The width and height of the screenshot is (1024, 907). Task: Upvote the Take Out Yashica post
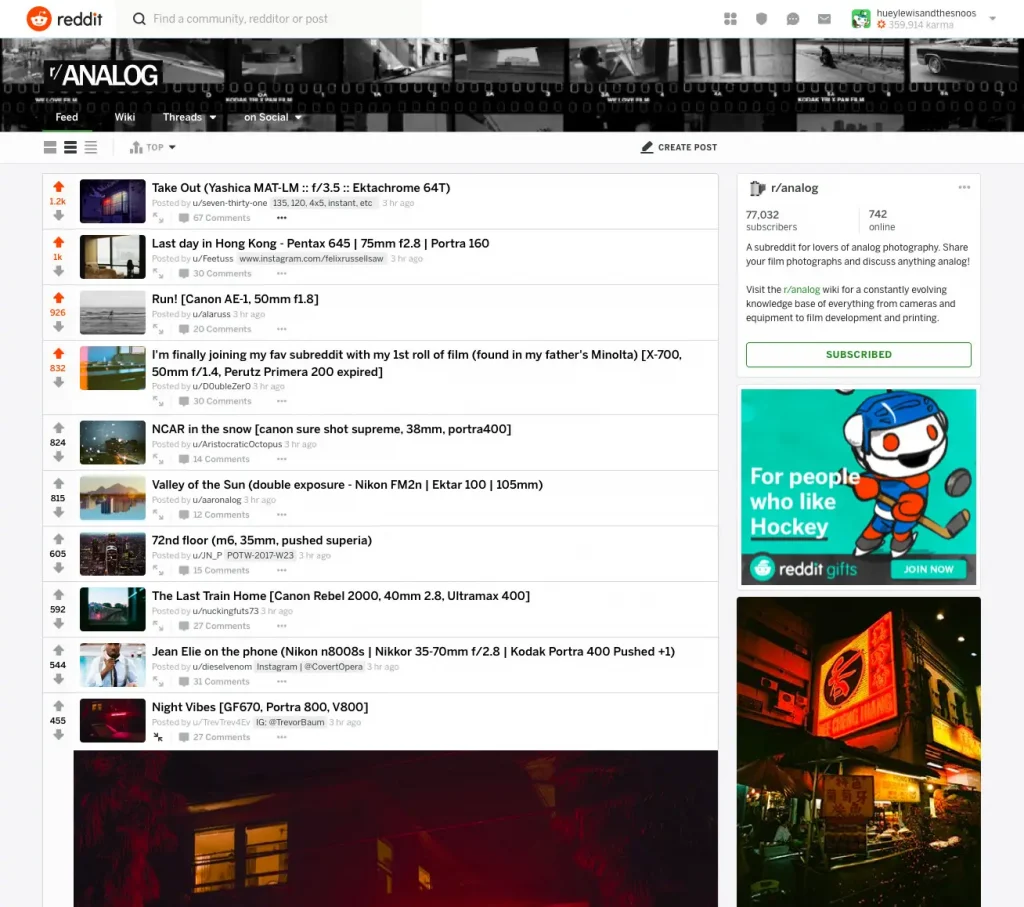click(x=58, y=186)
